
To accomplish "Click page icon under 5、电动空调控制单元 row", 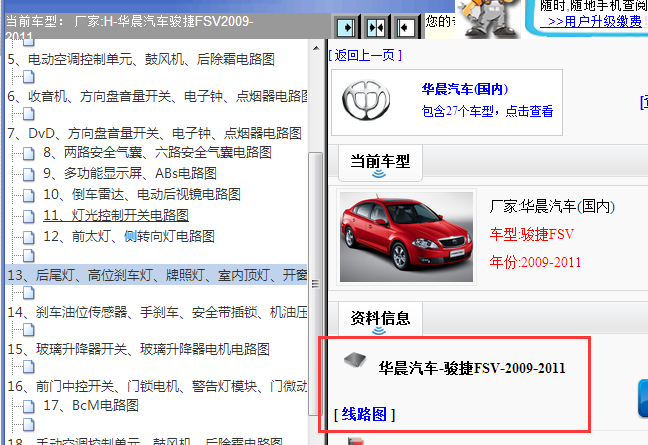I will tap(29, 77).
